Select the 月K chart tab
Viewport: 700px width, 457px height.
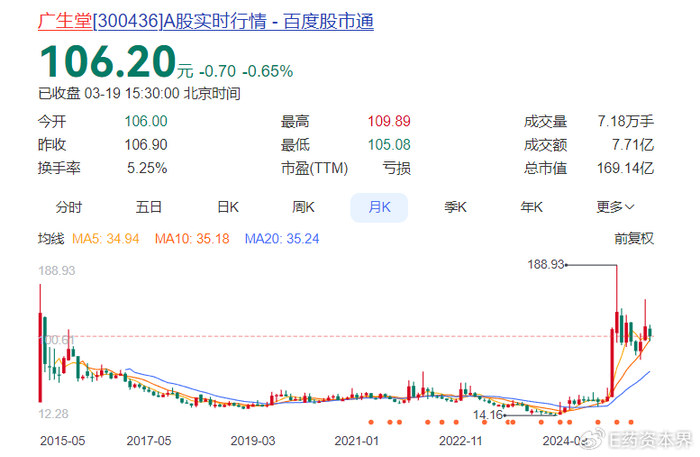click(379, 208)
